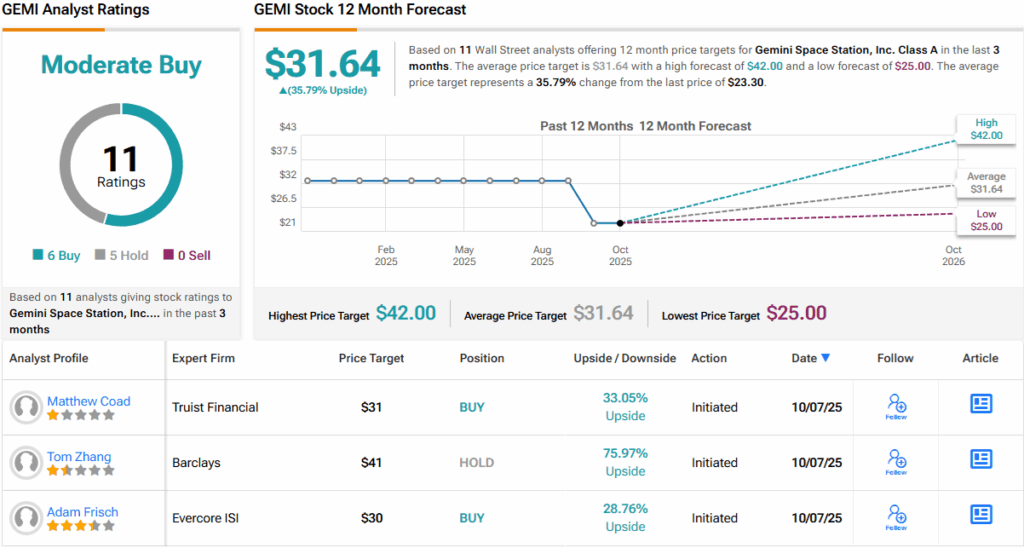Click Tom Zhang's profile avatar
The image size is (1024, 548).
point(25,463)
